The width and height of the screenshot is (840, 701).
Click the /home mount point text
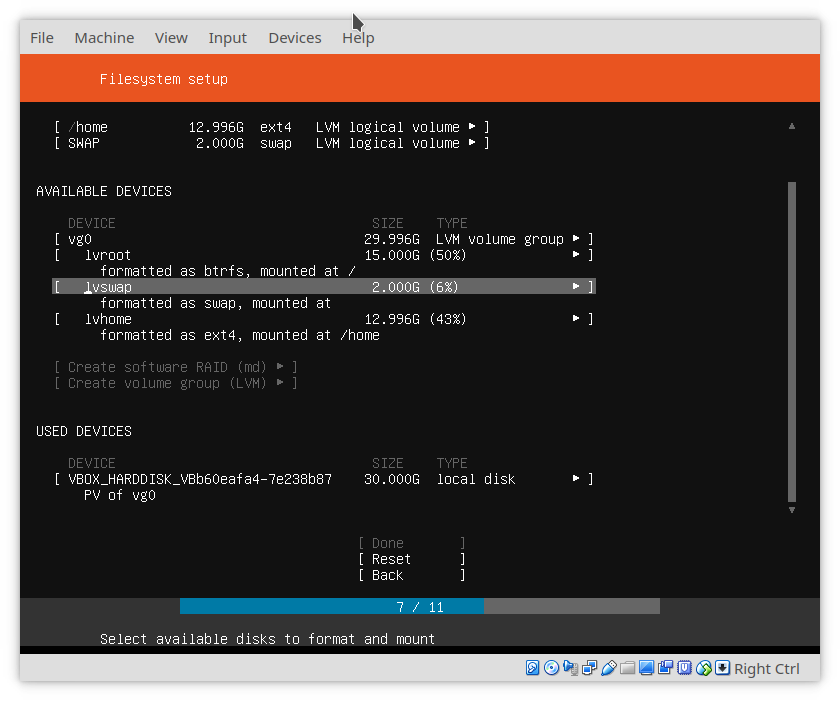pyautogui.click(x=88, y=127)
